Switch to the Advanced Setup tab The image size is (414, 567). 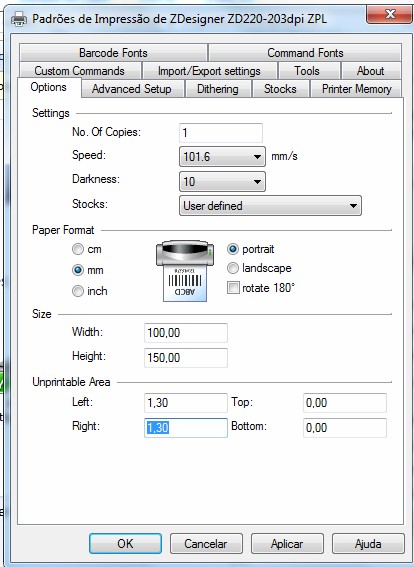coord(132,89)
